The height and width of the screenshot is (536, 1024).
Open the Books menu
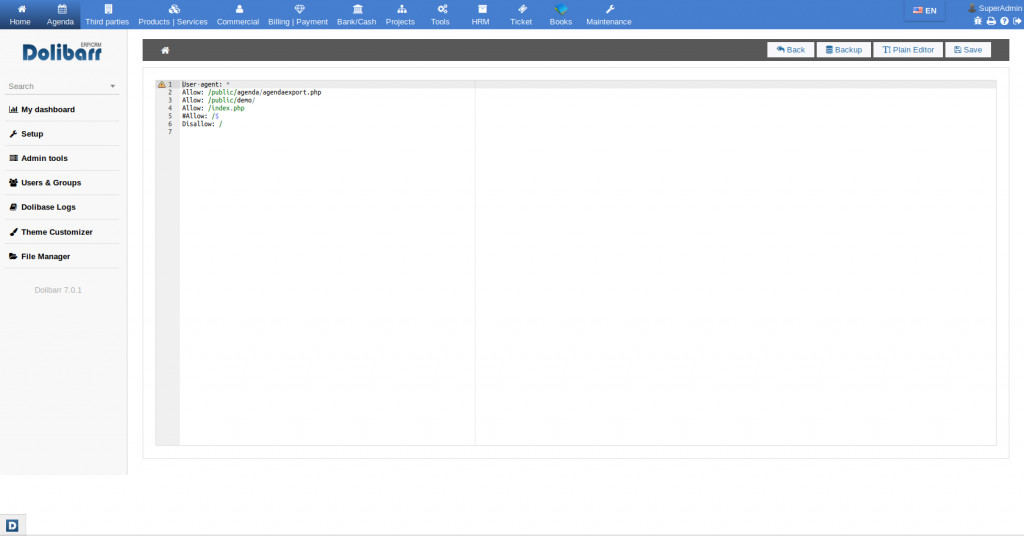[561, 14]
